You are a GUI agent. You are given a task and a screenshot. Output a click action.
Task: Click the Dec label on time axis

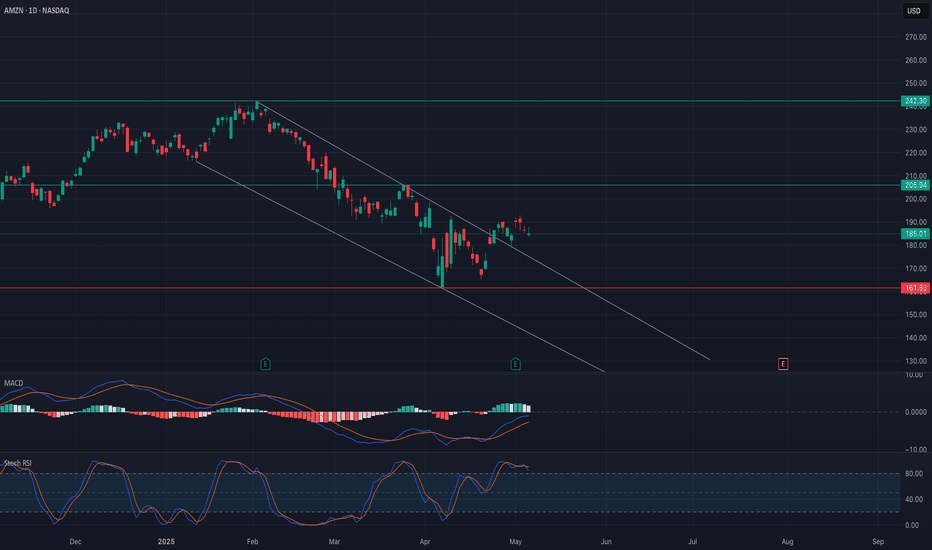pyautogui.click(x=75, y=542)
